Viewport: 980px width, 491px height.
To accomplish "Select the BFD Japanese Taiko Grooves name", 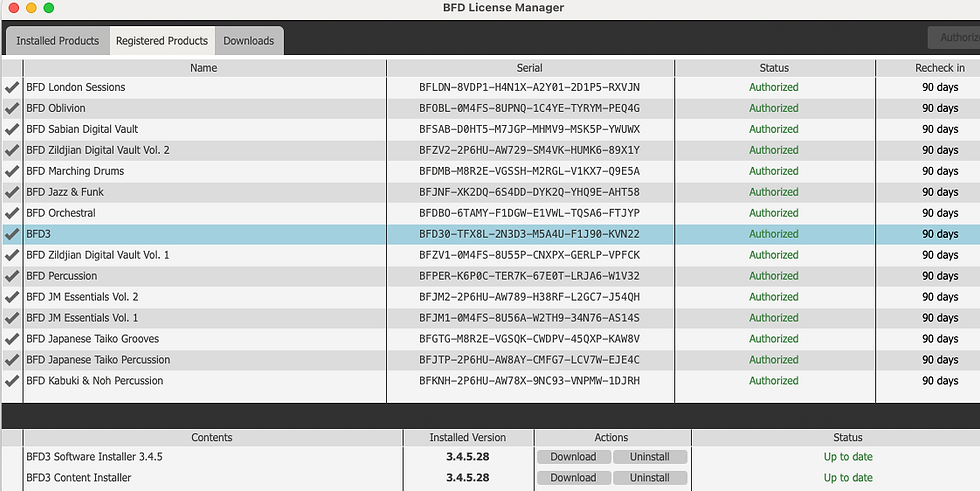I will (x=92, y=339).
